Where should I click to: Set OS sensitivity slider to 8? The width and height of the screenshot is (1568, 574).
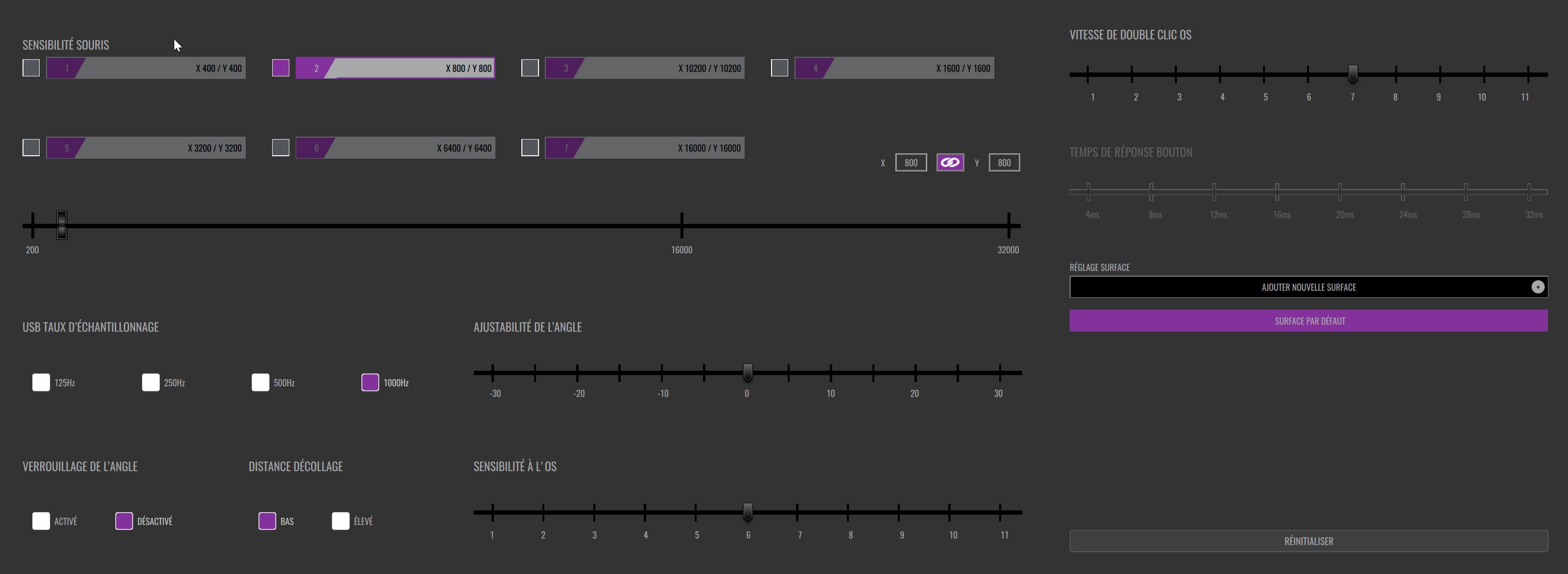[848, 512]
